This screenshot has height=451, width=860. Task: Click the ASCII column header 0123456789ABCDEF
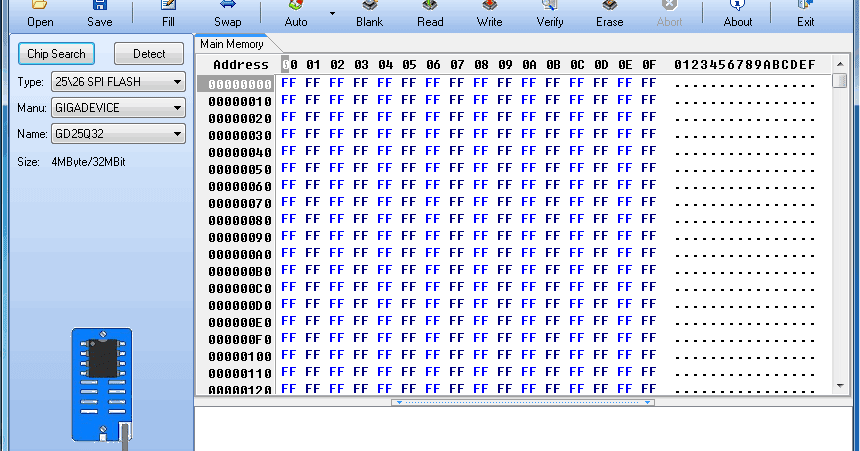tap(745, 65)
